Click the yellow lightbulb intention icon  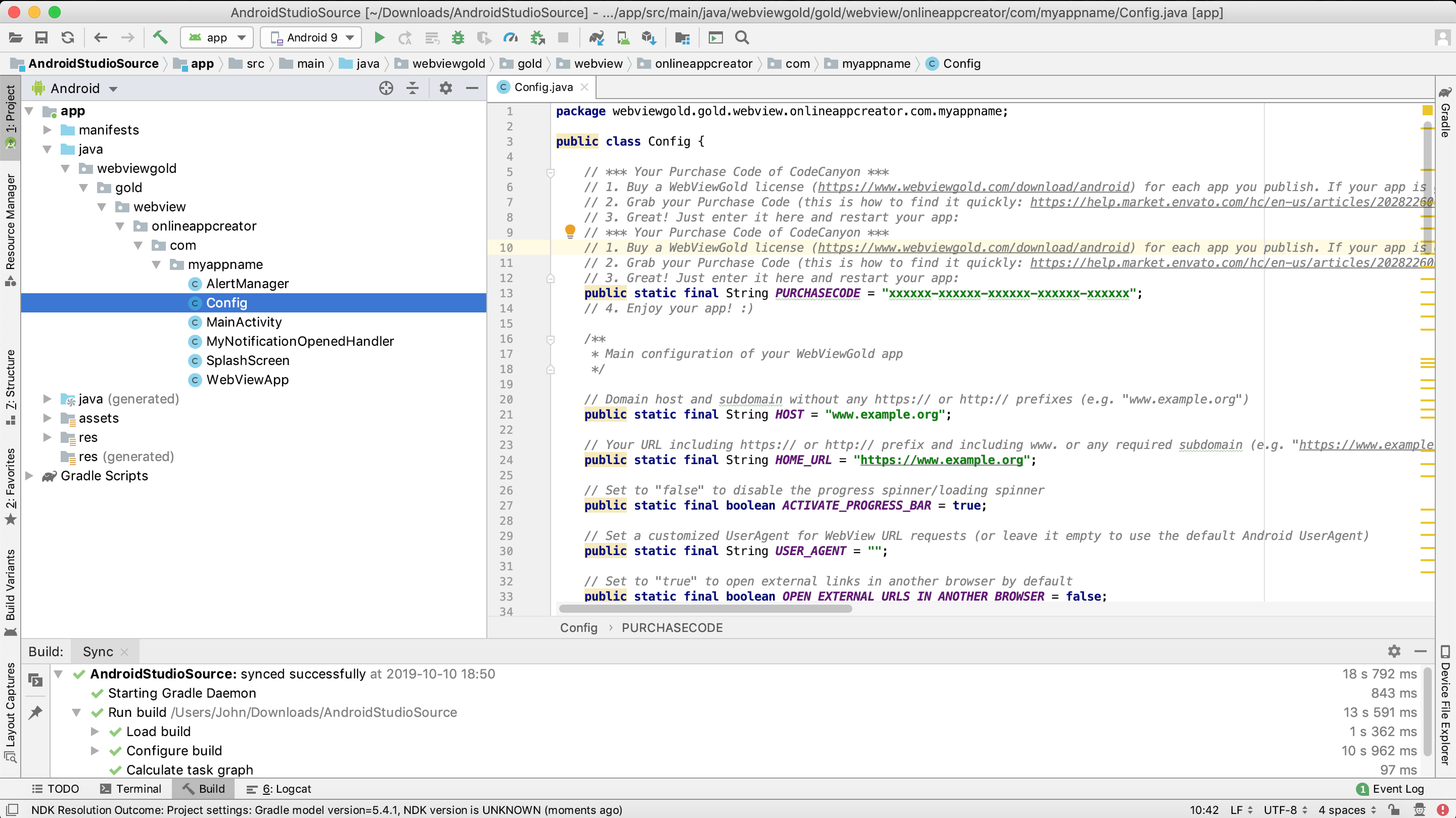[570, 231]
